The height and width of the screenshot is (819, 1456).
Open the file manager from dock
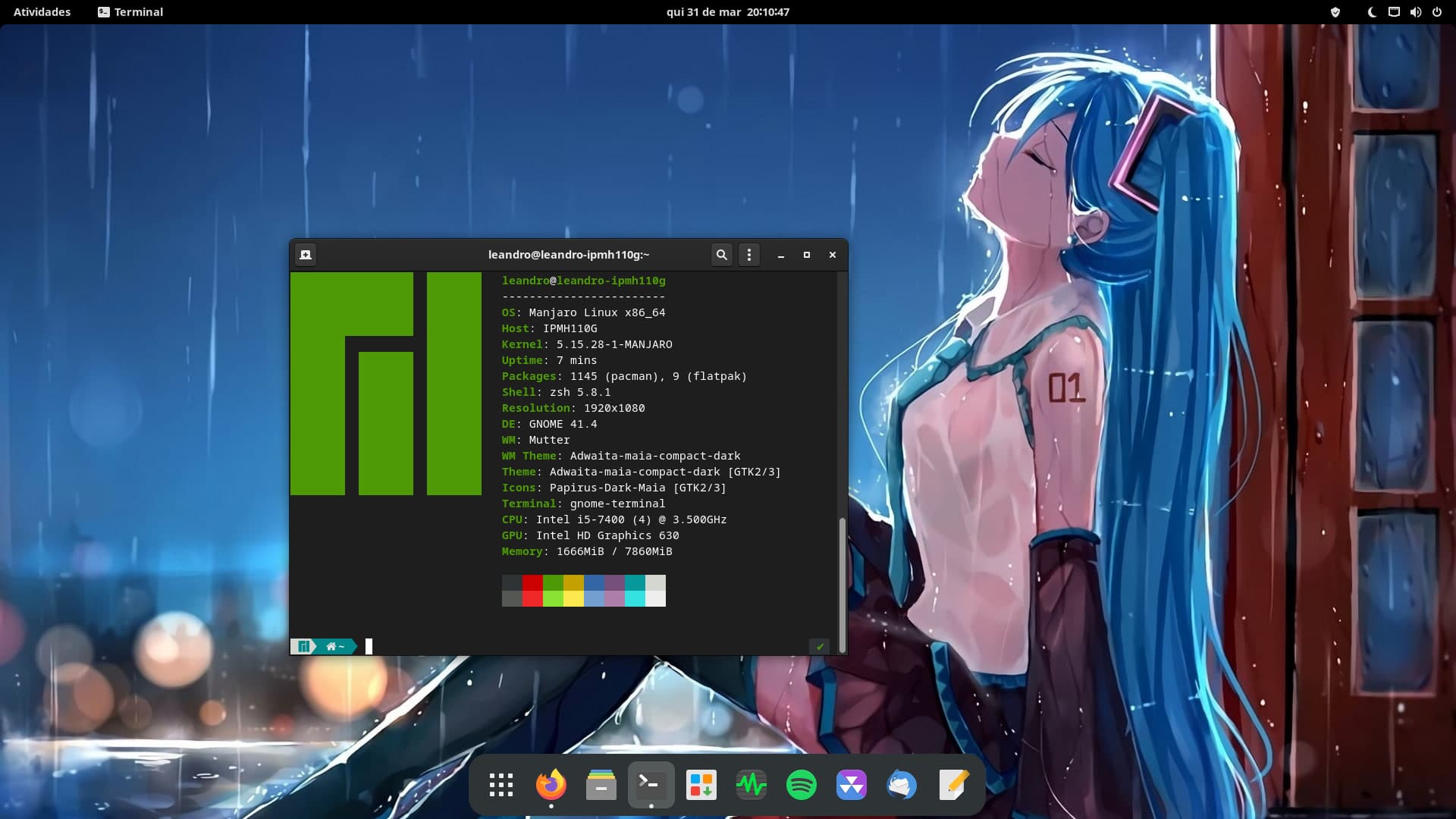601,785
